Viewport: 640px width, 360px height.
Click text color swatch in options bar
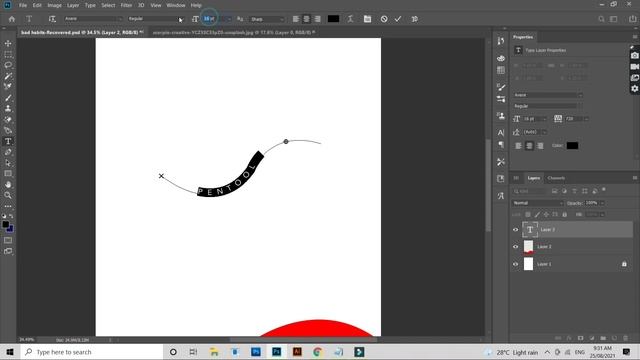pyautogui.click(x=333, y=19)
